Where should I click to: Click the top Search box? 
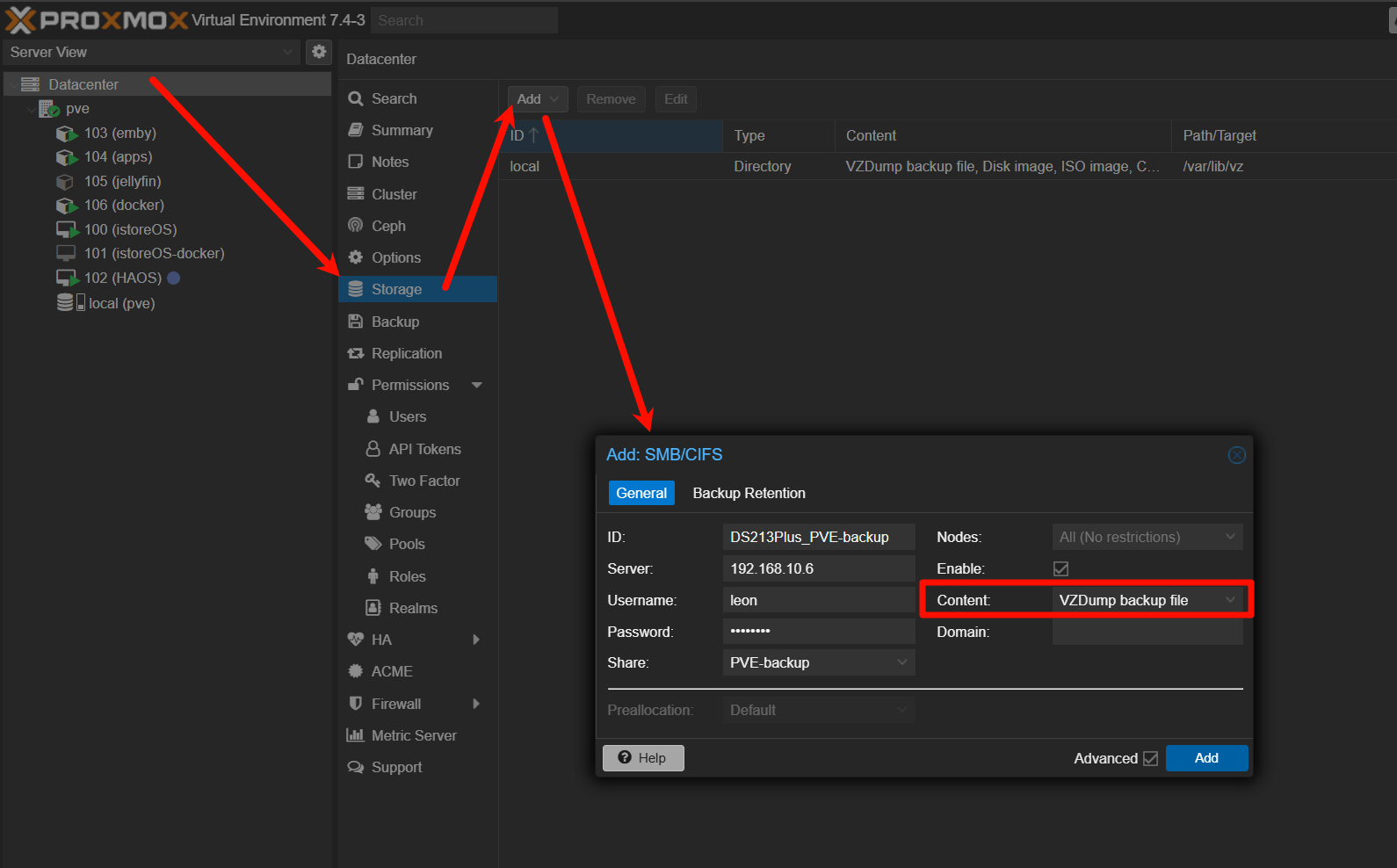tap(464, 20)
